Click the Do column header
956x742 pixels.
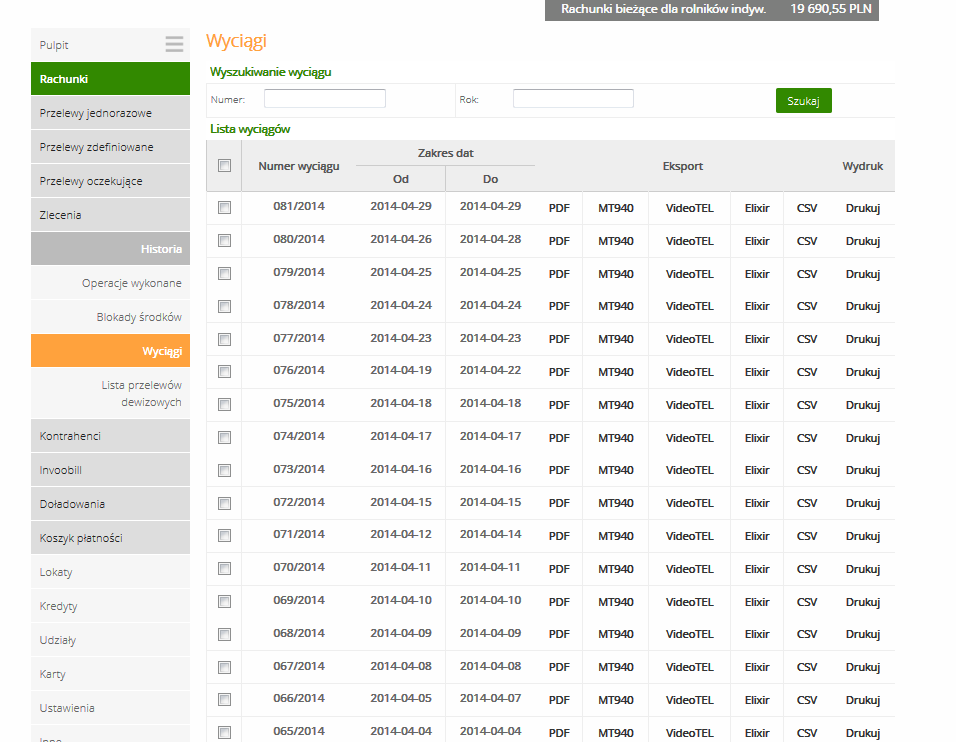490,179
